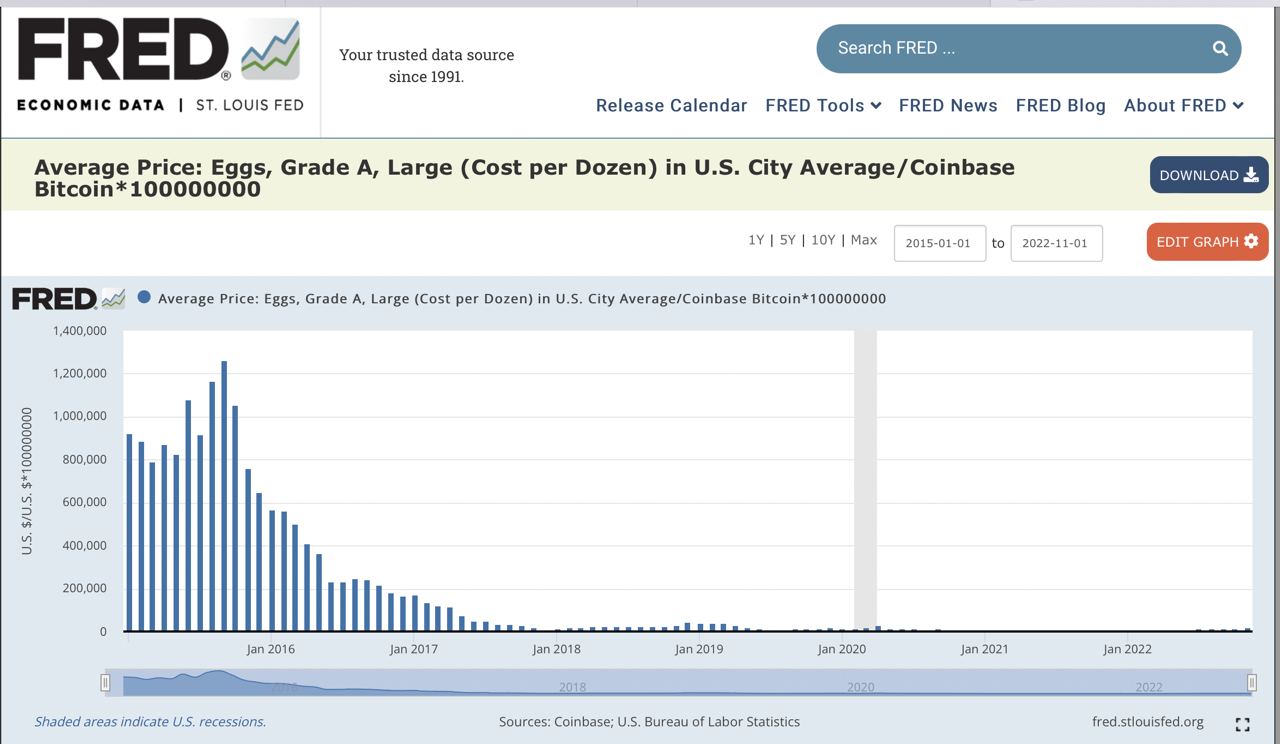Screen dimensions: 1280x744
Task: Click the blue series legend dot
Action: (145, 297)
